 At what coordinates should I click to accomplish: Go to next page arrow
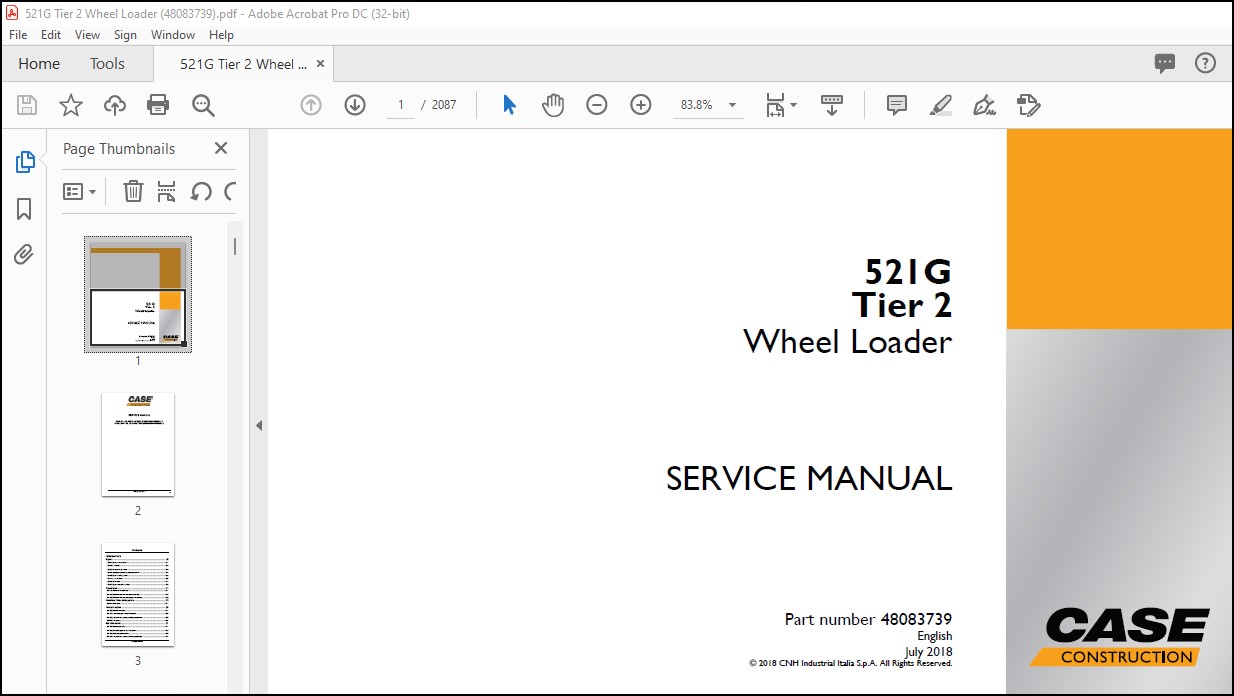tap(355, 105)
